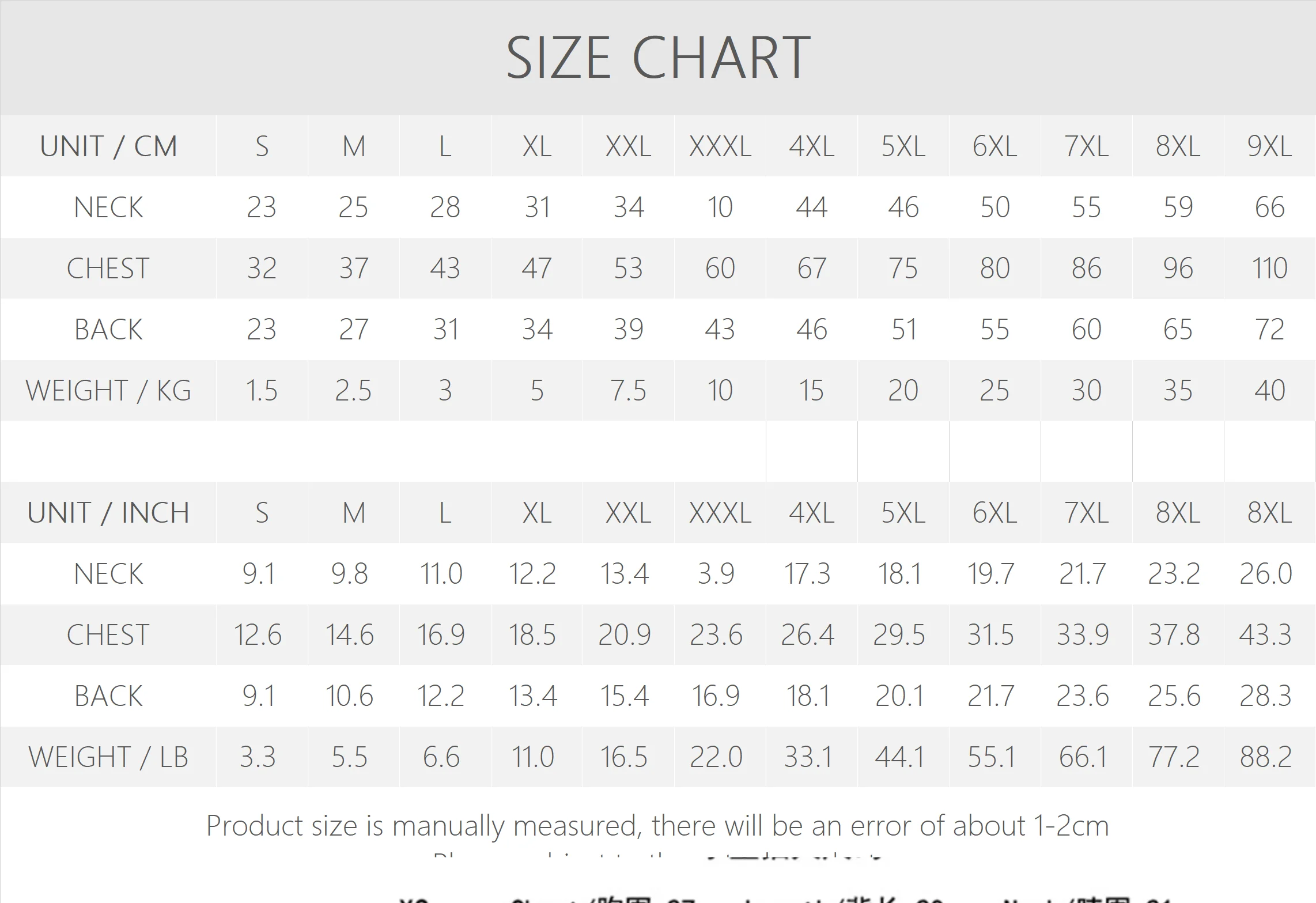Select the weight value 2.5
The height and width of the screenshot is (903, 1316).
pos(353,391)
